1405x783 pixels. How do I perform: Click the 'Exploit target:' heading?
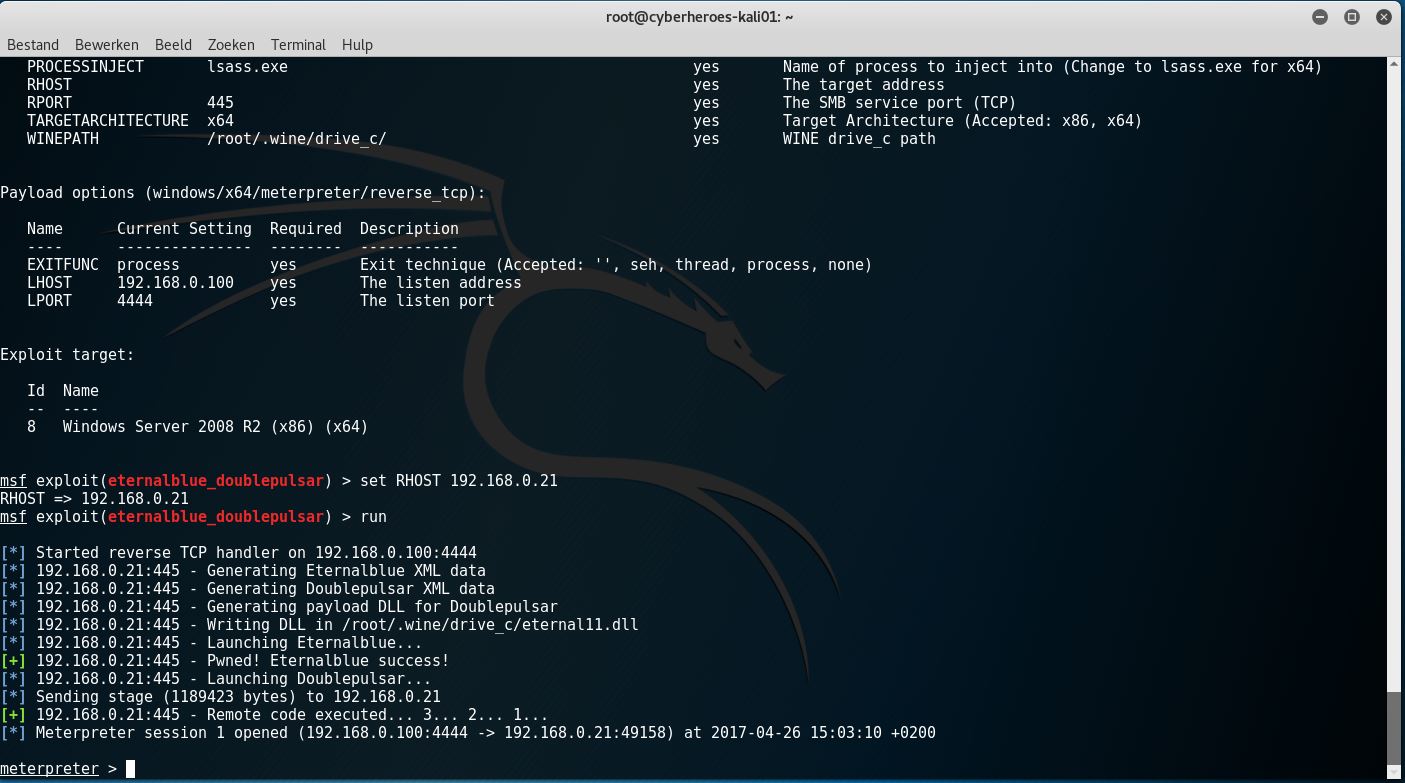(67, 355)
